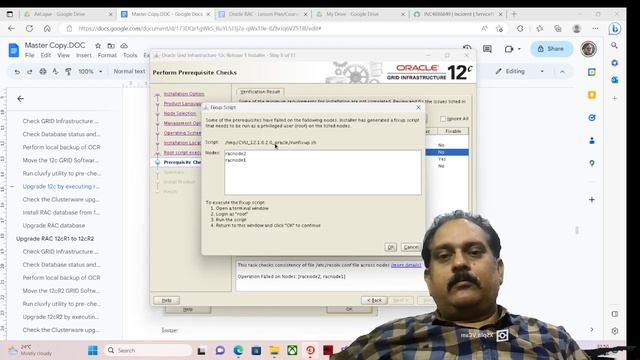
Task: Open Google account profile picture
Action: pyautogui.click(x=588, y=49)
